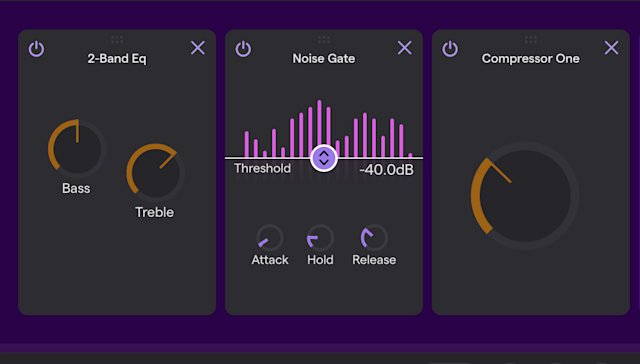Click the Compressor One title
The height and width of the screenshot is (364, 640).
point(531,59)
